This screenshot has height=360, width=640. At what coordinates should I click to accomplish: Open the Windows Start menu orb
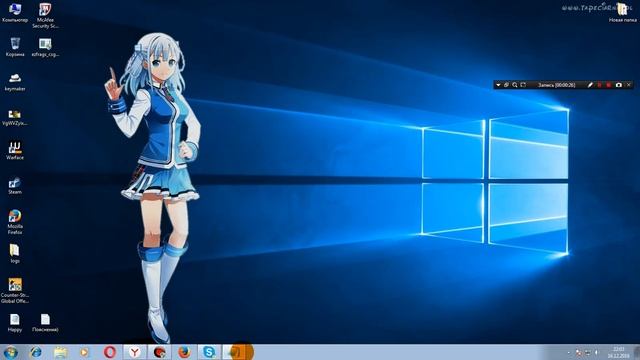[x=10, y=352]
